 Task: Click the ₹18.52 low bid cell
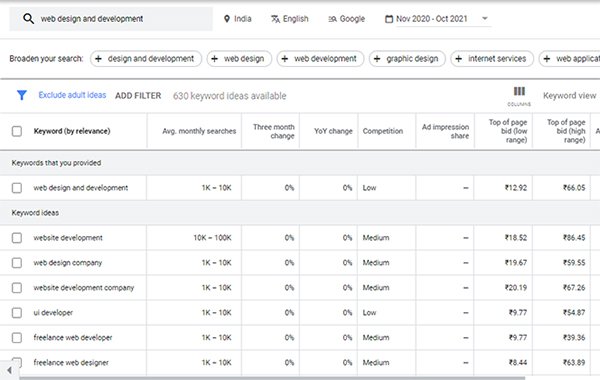tap(516, 238)
